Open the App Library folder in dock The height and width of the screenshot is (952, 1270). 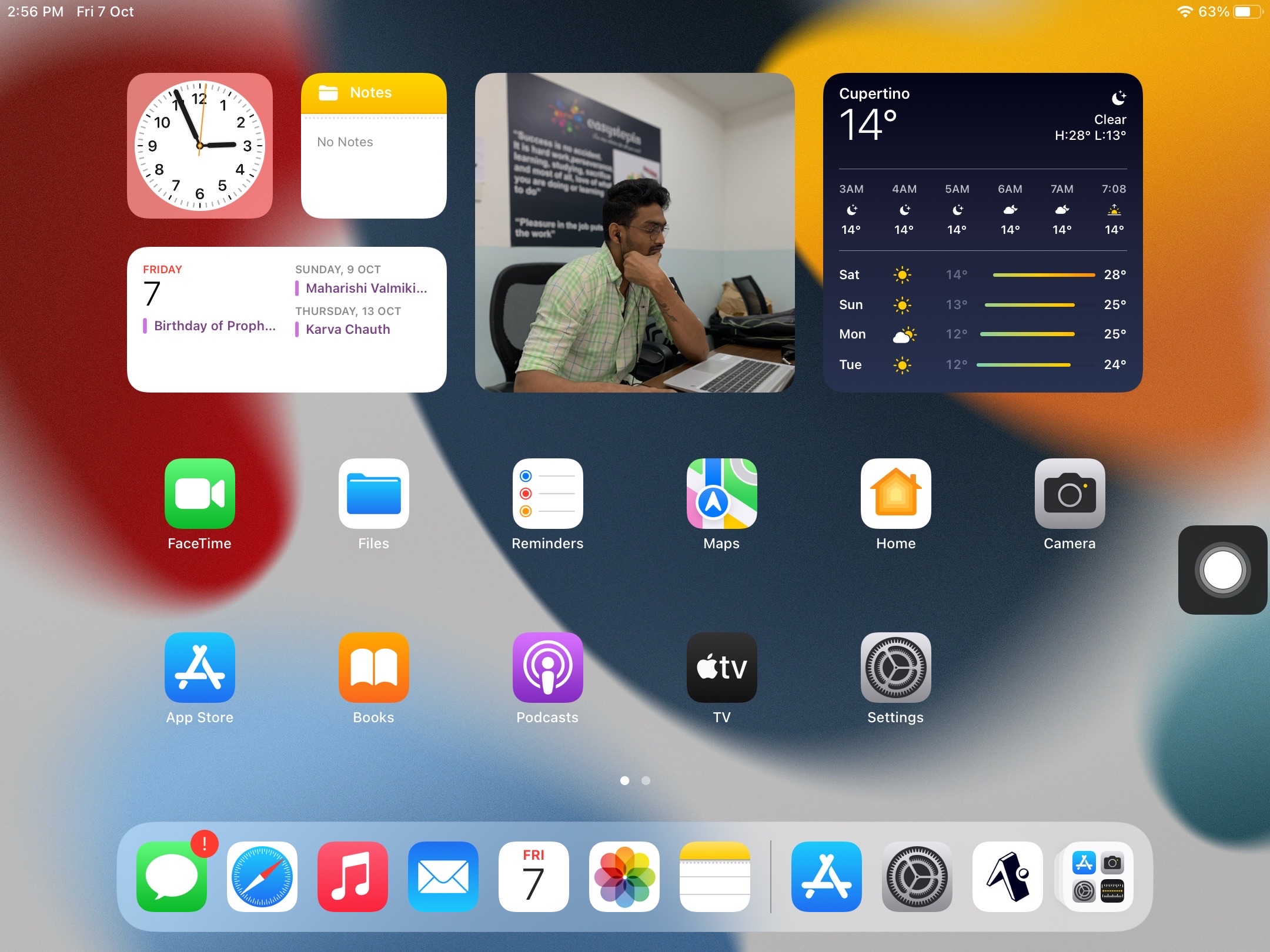coord(1098,877)
